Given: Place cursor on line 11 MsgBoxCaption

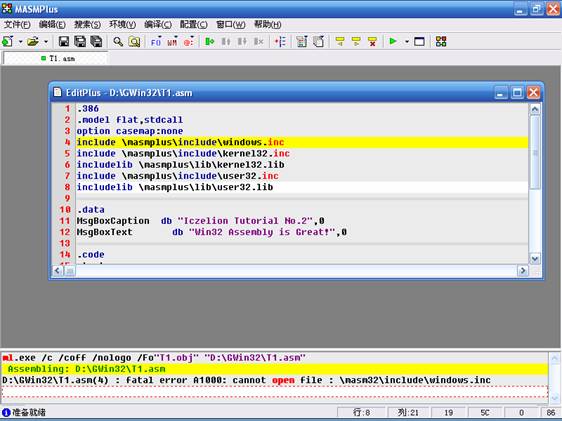Looking at the screenshot, I should 113,221.
